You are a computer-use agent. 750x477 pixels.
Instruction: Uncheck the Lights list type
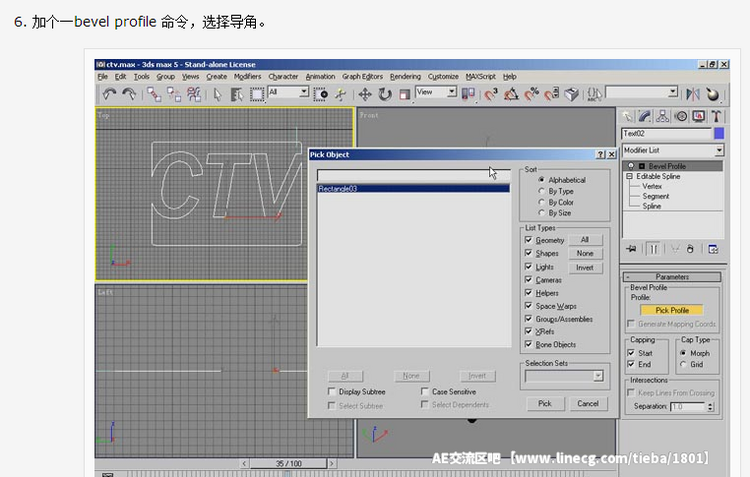529,266
